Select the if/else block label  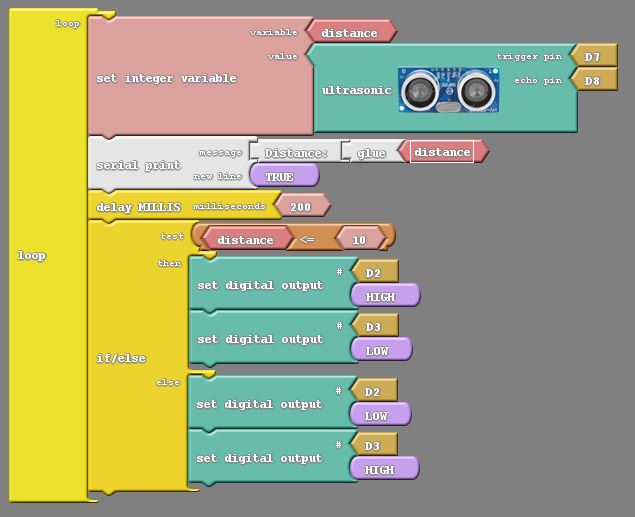pyautogui.click(x=121, y=358)
